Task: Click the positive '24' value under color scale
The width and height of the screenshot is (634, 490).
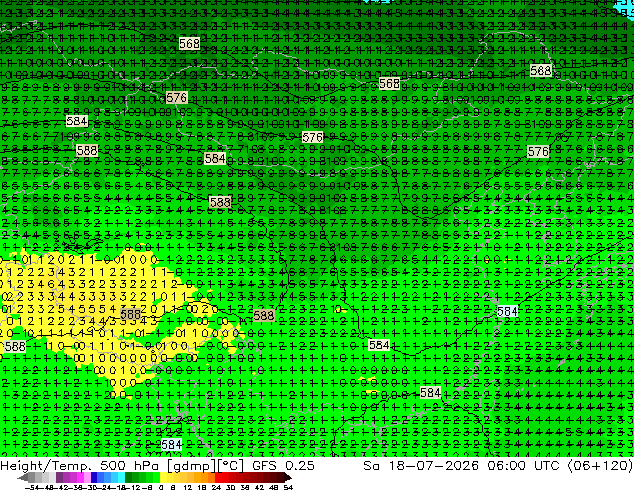Action: tap(216, 487)
